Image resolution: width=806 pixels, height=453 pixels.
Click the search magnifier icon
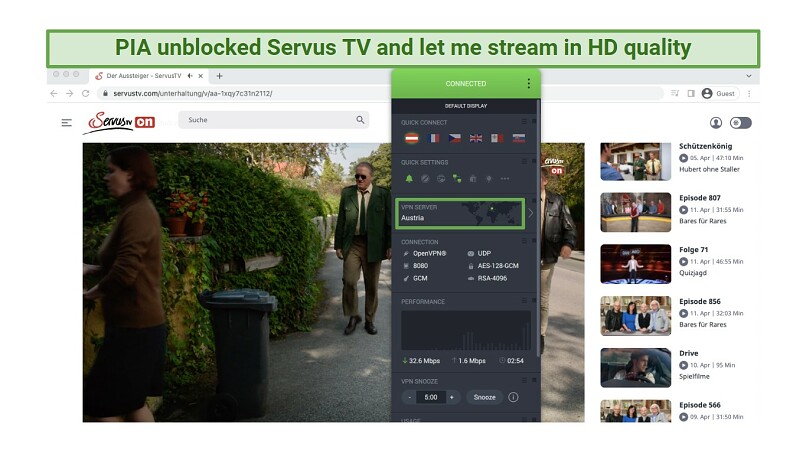pyautogui.click(x=360, y=120)
